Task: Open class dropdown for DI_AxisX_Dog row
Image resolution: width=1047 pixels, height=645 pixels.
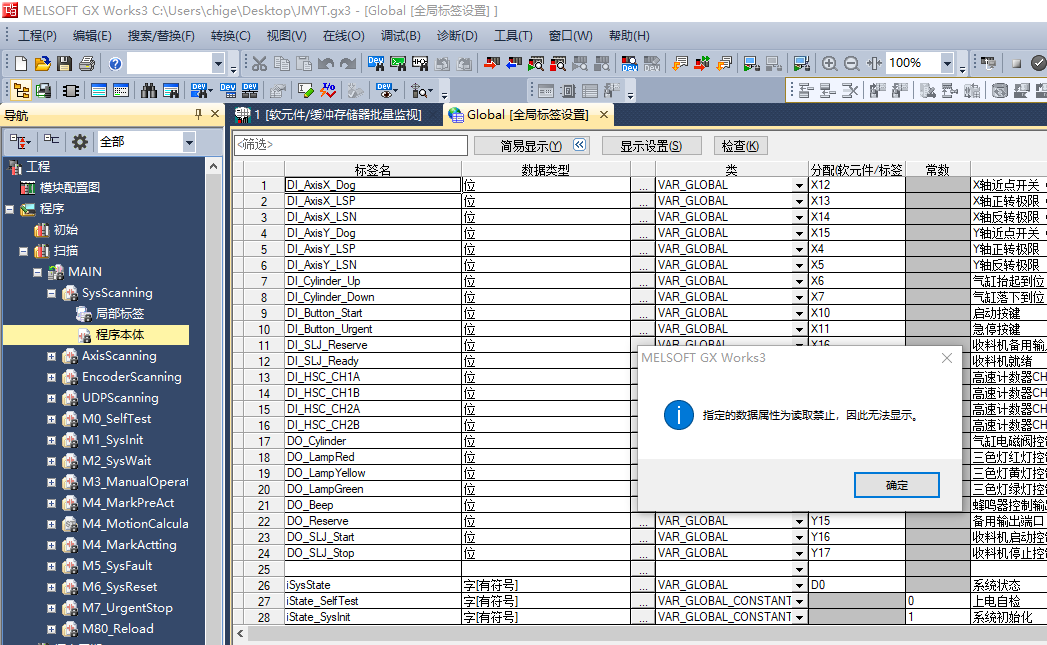Action: pyautogui.click(x=799, y=185)
